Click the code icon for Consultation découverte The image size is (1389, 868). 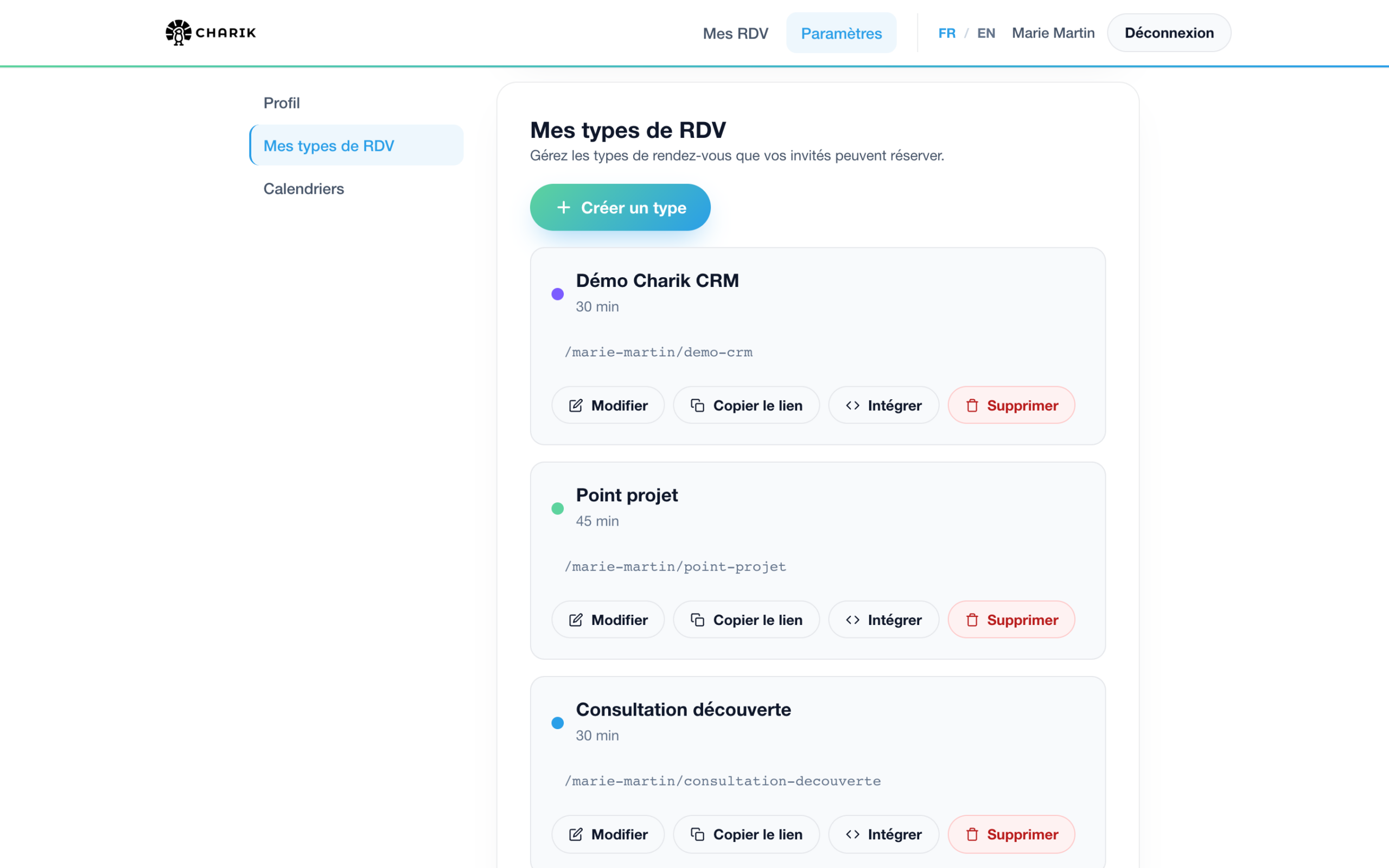pos(852,834)
